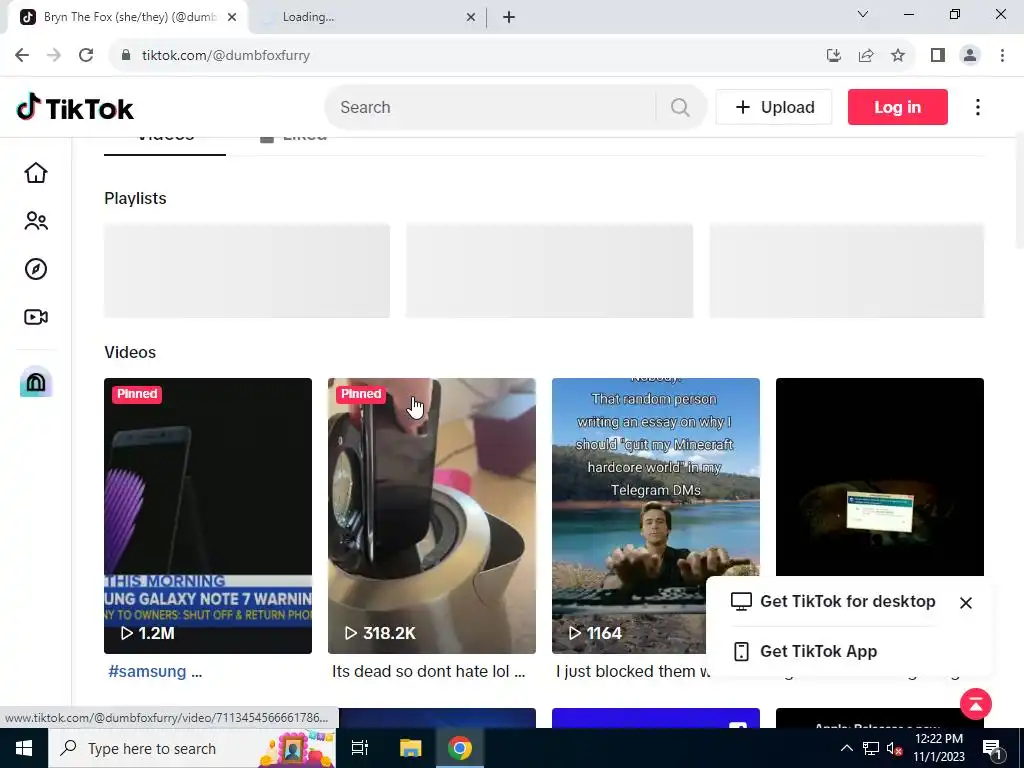Click the Upload button
This screenshot has height=768, width=1024.
click(x=774, y=107)
